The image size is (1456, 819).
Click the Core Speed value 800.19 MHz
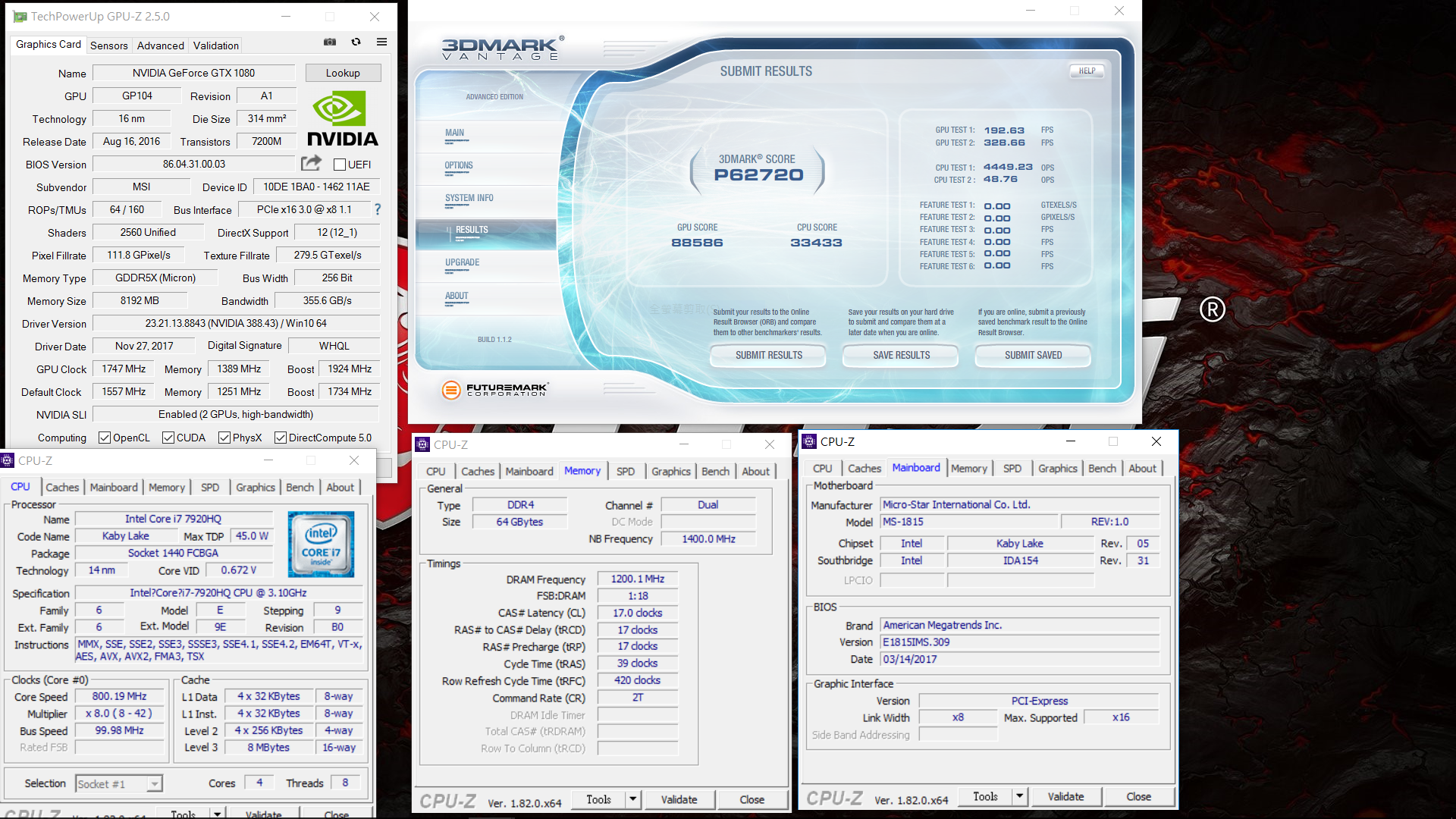(x=119, y=696)
